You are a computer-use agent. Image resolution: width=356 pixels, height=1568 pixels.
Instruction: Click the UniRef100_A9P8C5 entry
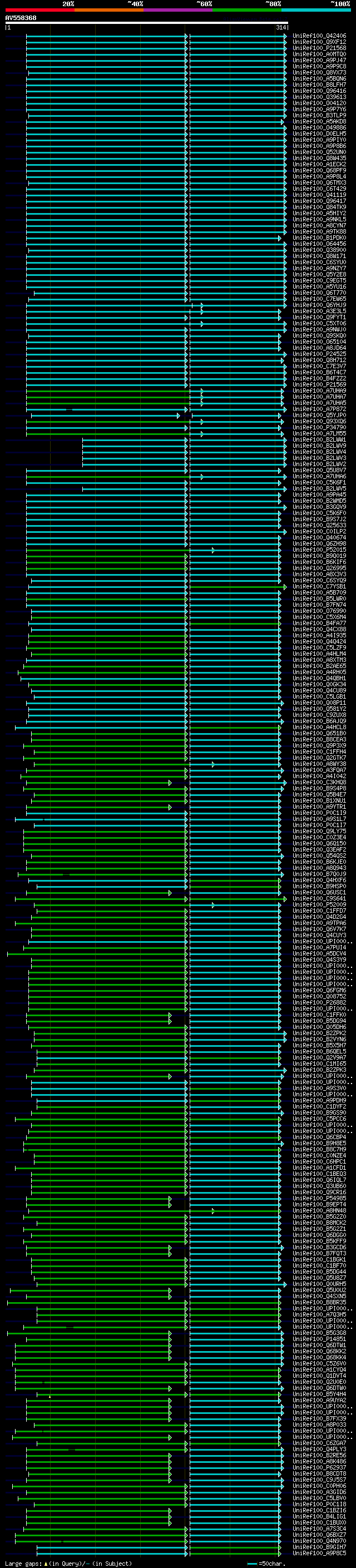point(319,1554)
